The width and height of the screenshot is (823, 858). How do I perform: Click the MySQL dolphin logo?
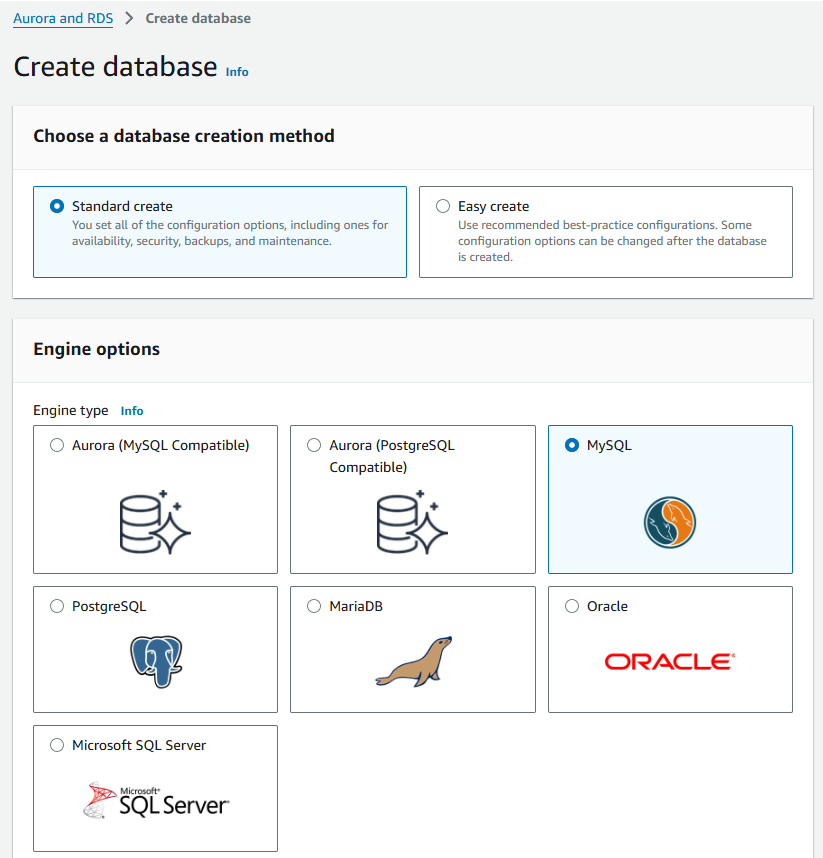pyautogui.click(x=670, y=522)
